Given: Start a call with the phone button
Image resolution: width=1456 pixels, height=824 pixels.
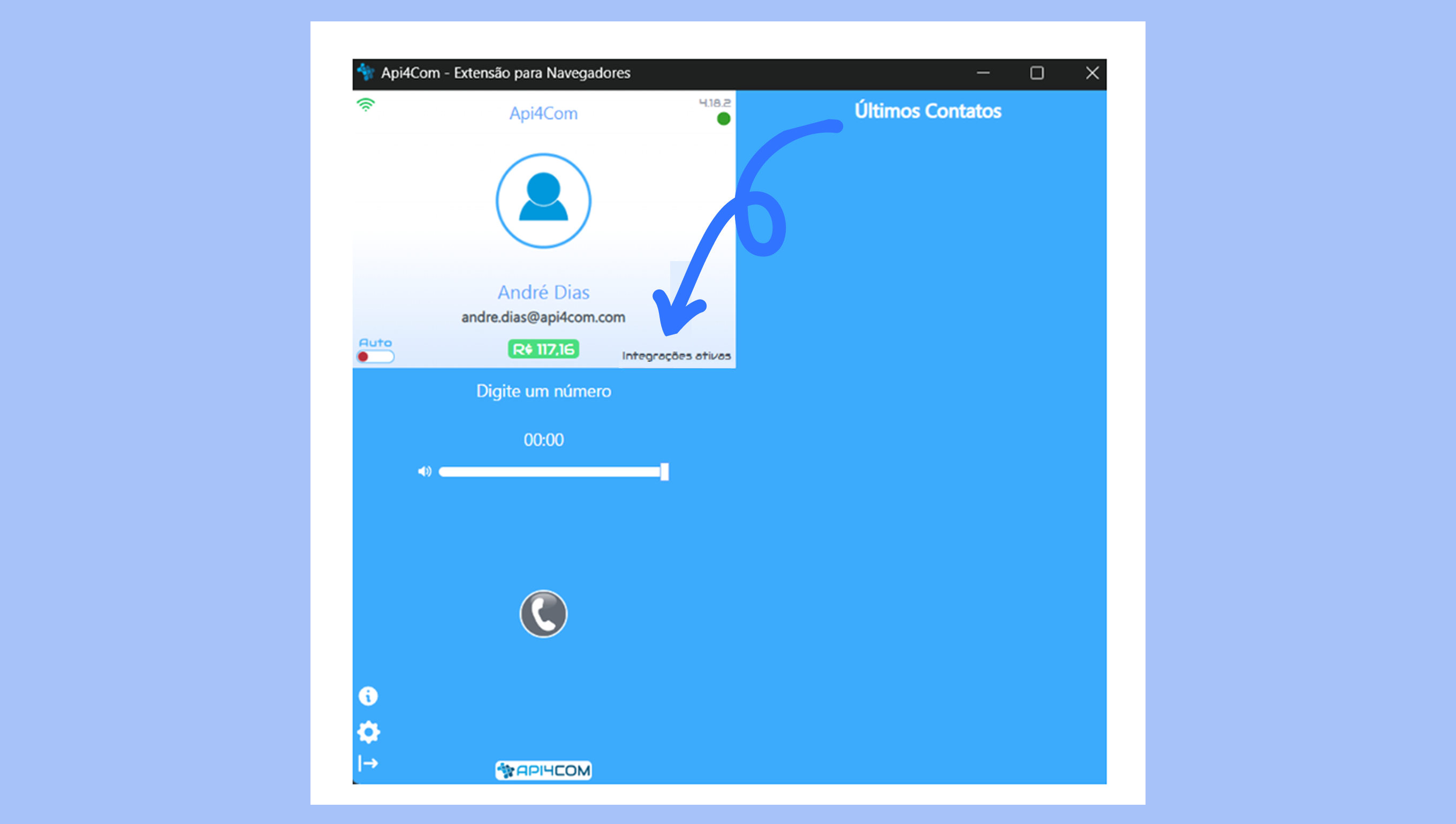Looking at the screenshot, I should coord(543,614).
